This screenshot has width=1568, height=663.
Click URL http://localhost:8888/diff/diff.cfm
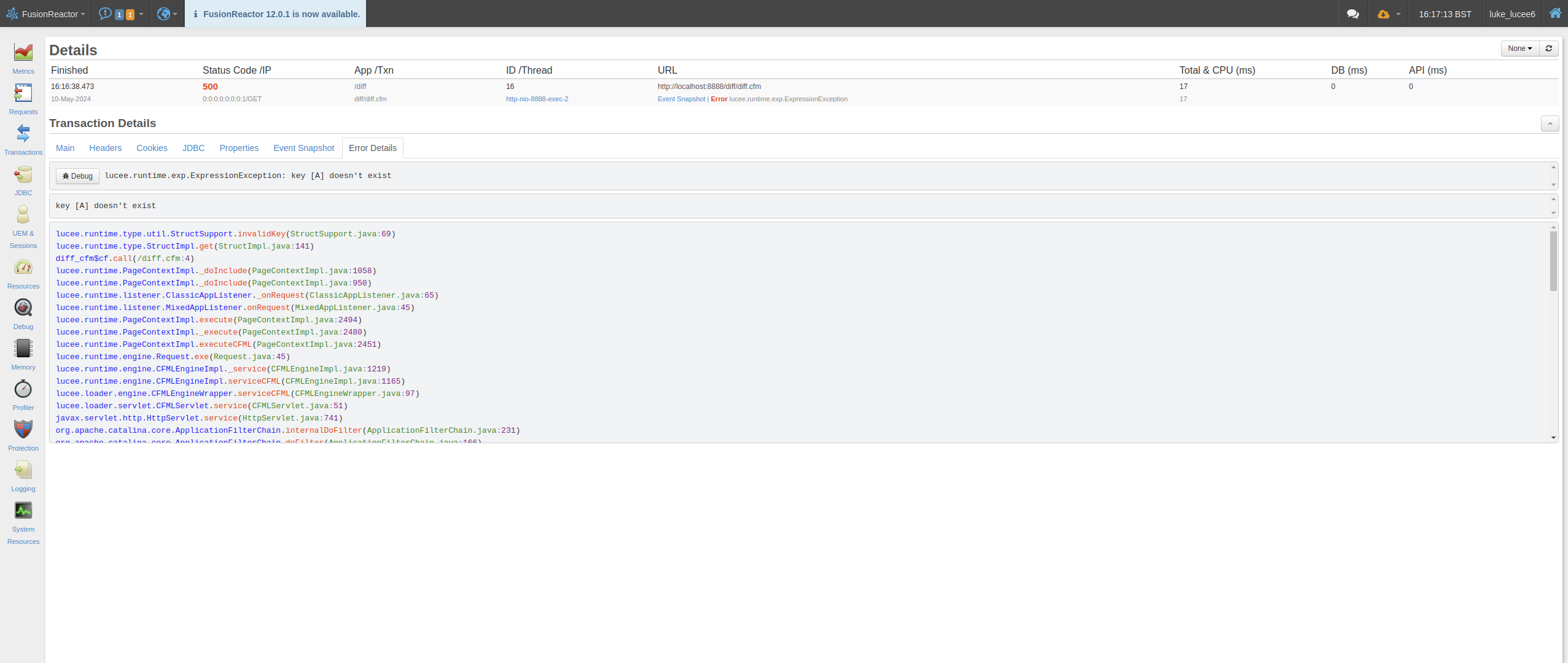pyautogui.click(x=709, y=87)
